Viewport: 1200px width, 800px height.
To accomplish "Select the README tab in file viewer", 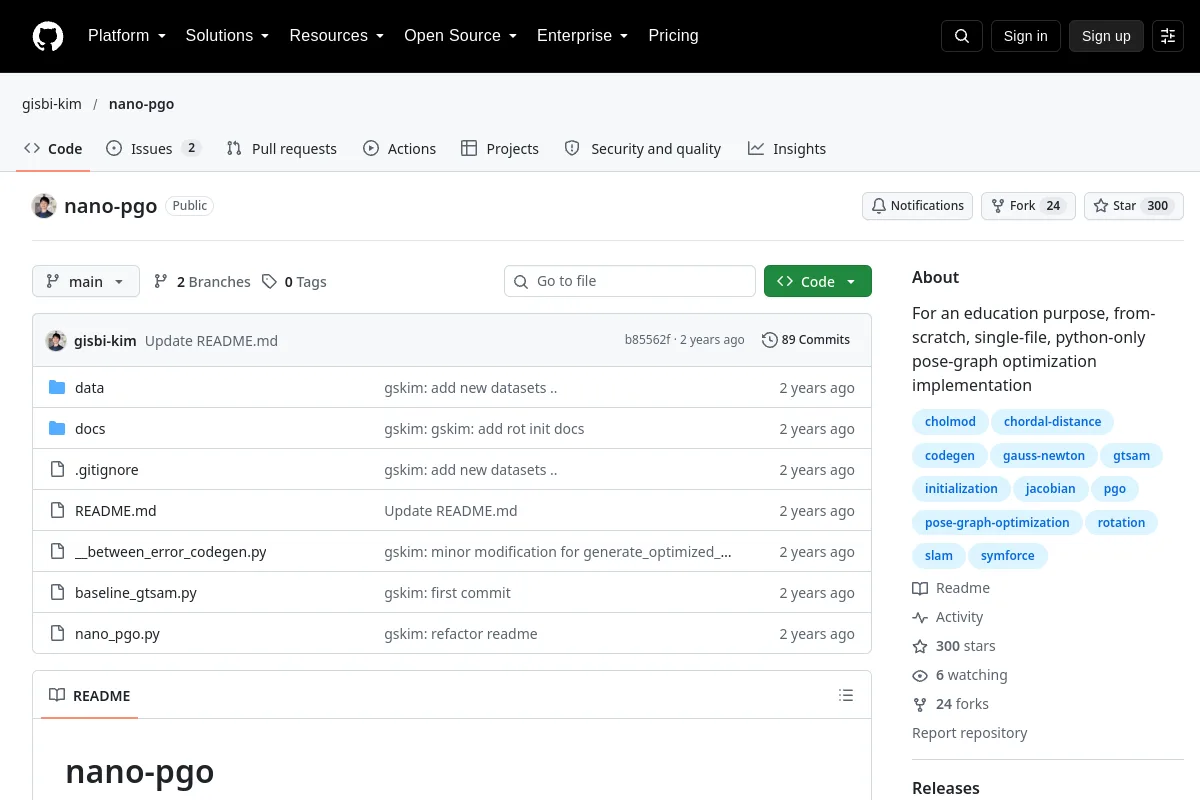I will pyautogui.click(x=90, y=695).
